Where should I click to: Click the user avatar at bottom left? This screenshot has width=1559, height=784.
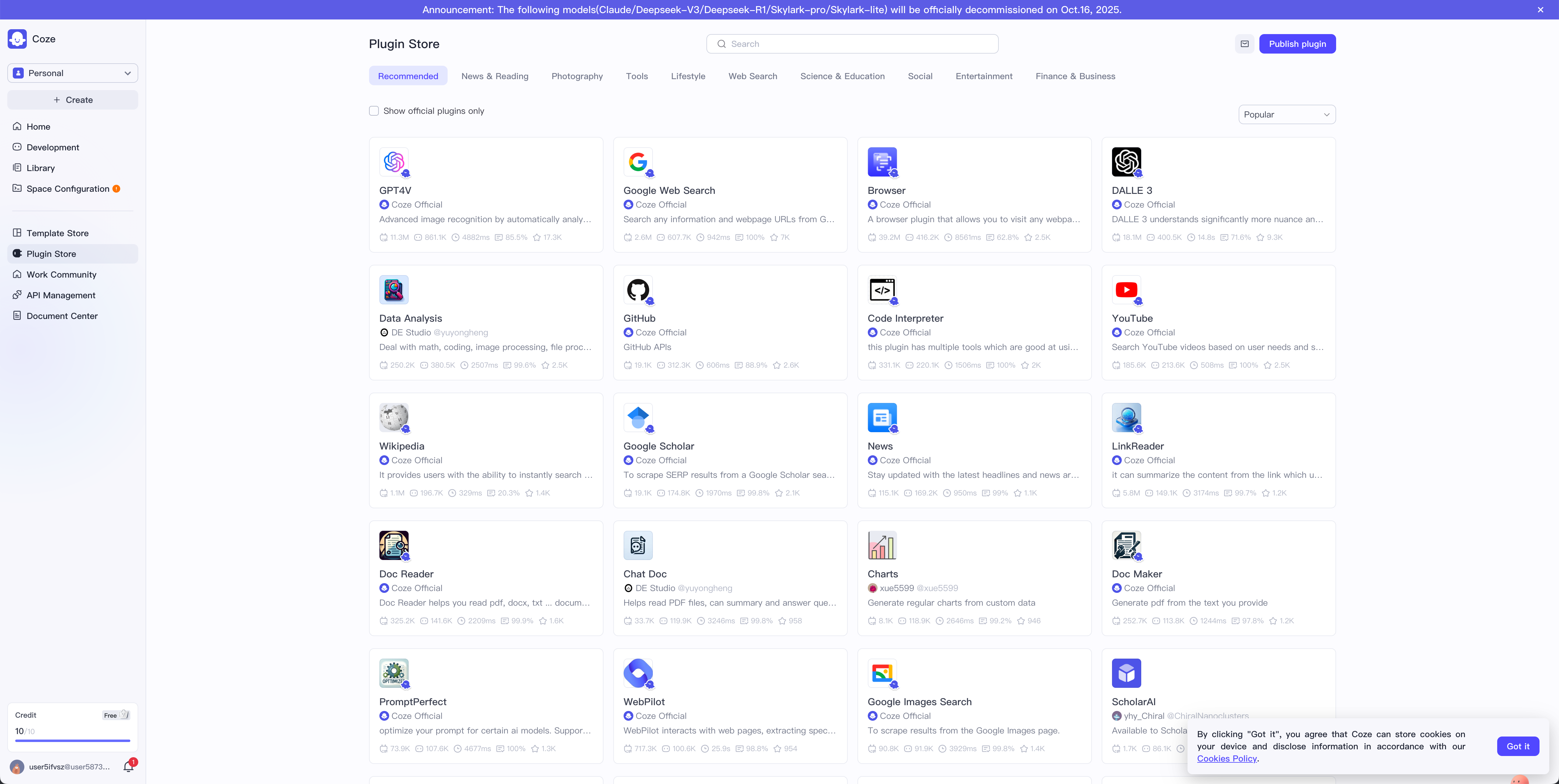pyautogui.click(x=17, y=767)
